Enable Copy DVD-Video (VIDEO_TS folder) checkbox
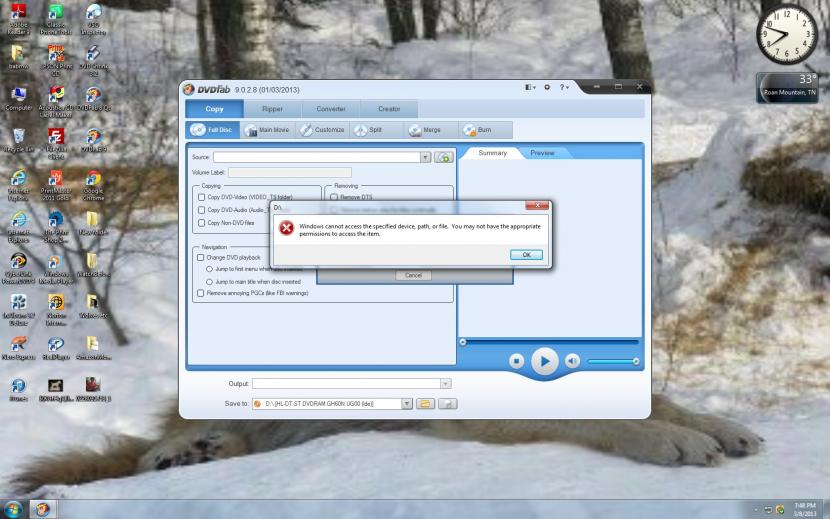 (x=201, y=197)
